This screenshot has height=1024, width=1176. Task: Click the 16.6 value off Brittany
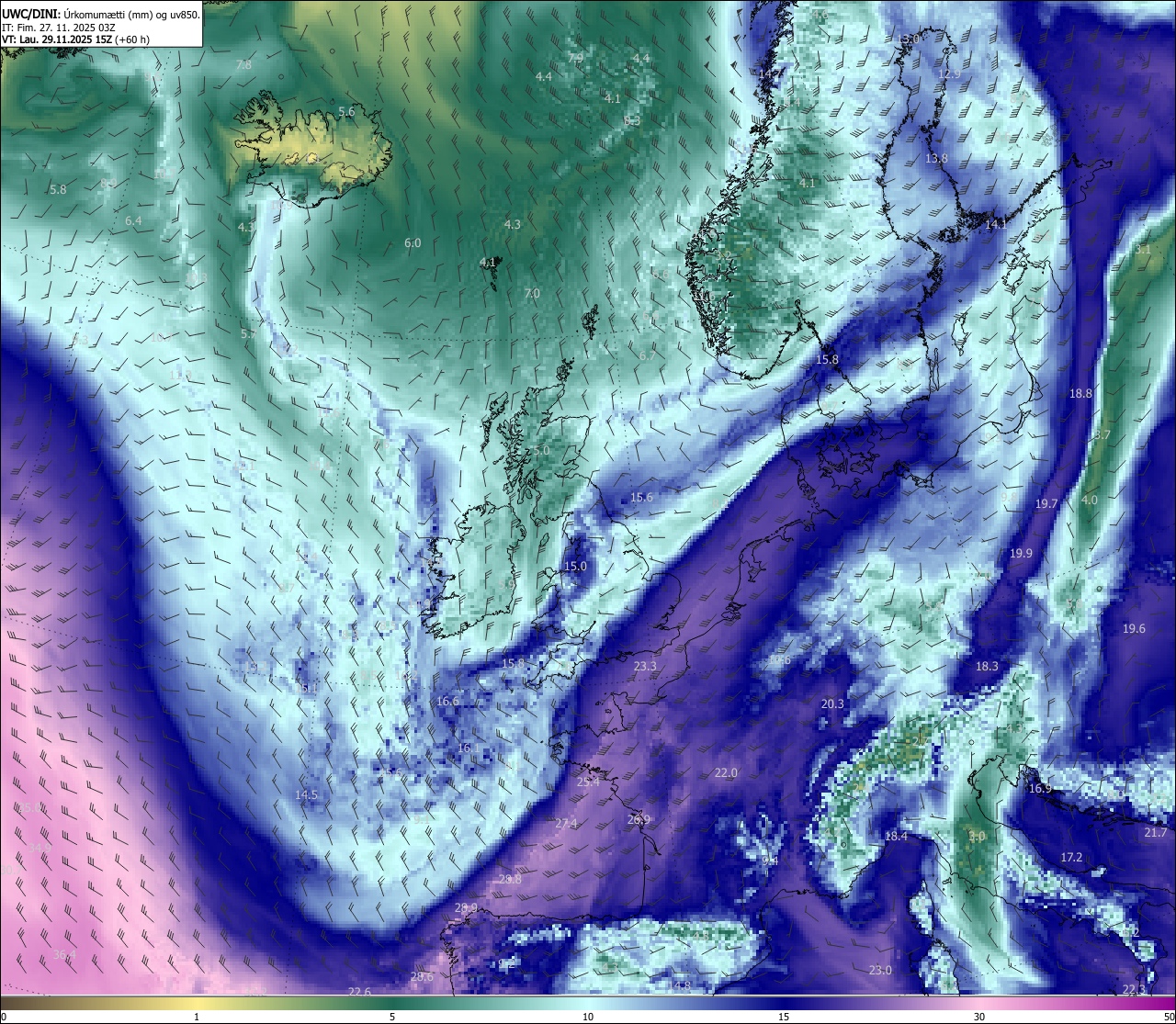tap(447, 702)
